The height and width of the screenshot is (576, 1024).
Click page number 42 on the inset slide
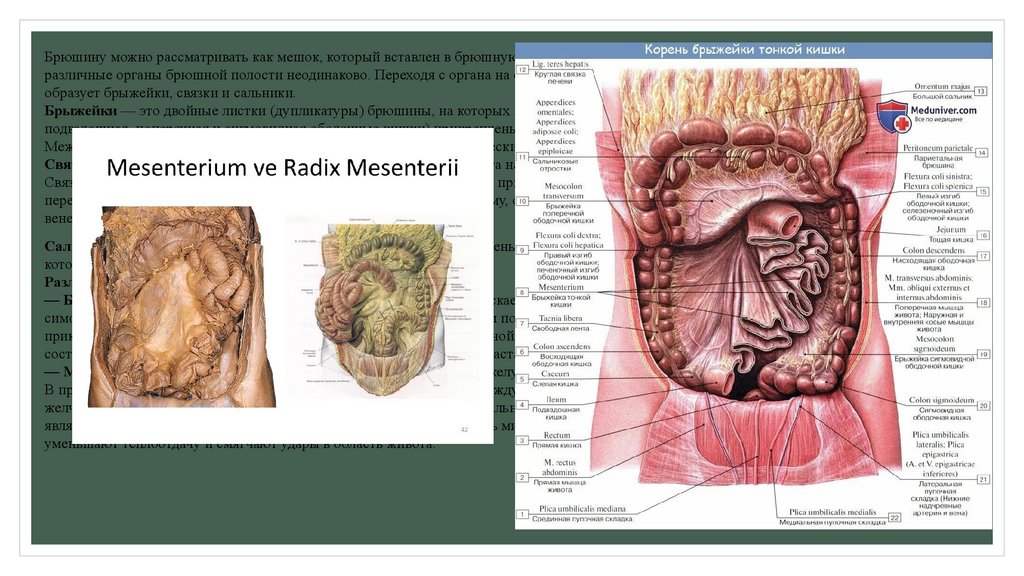tap(463, 429)
